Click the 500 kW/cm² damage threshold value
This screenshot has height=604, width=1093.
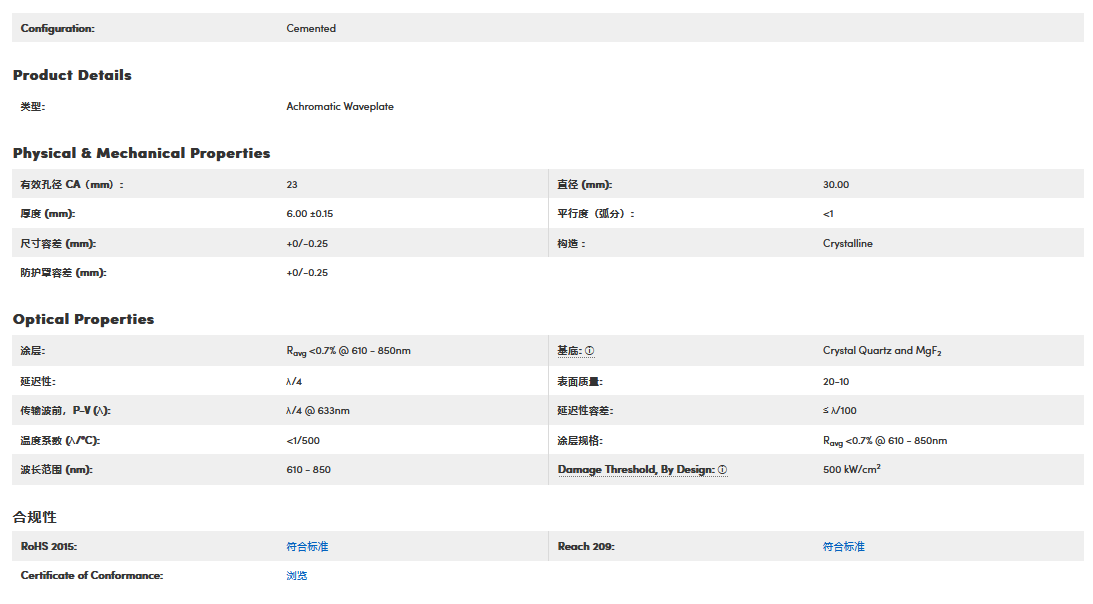coord(851,470)
